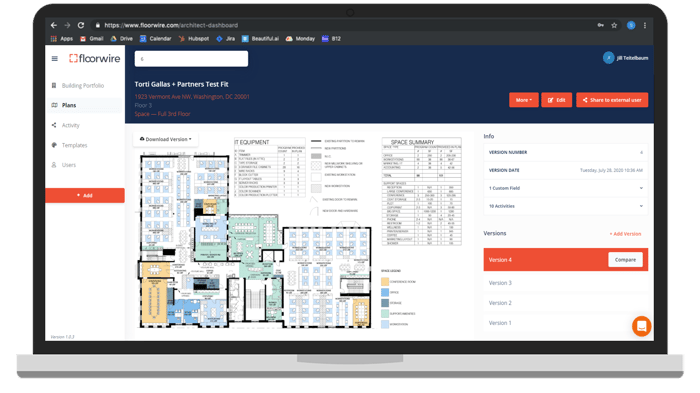Click the Compare button
The image size is (700, 393).
pos(625,259)
